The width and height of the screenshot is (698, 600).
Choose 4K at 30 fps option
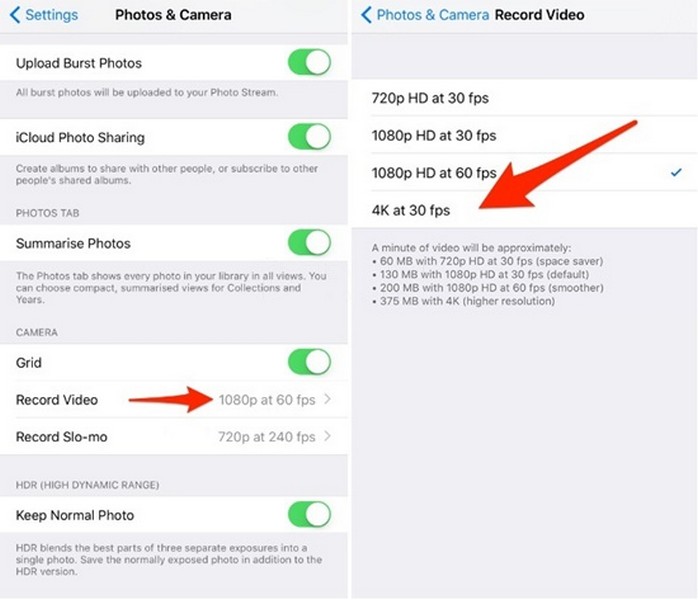(x=524, y=210)
